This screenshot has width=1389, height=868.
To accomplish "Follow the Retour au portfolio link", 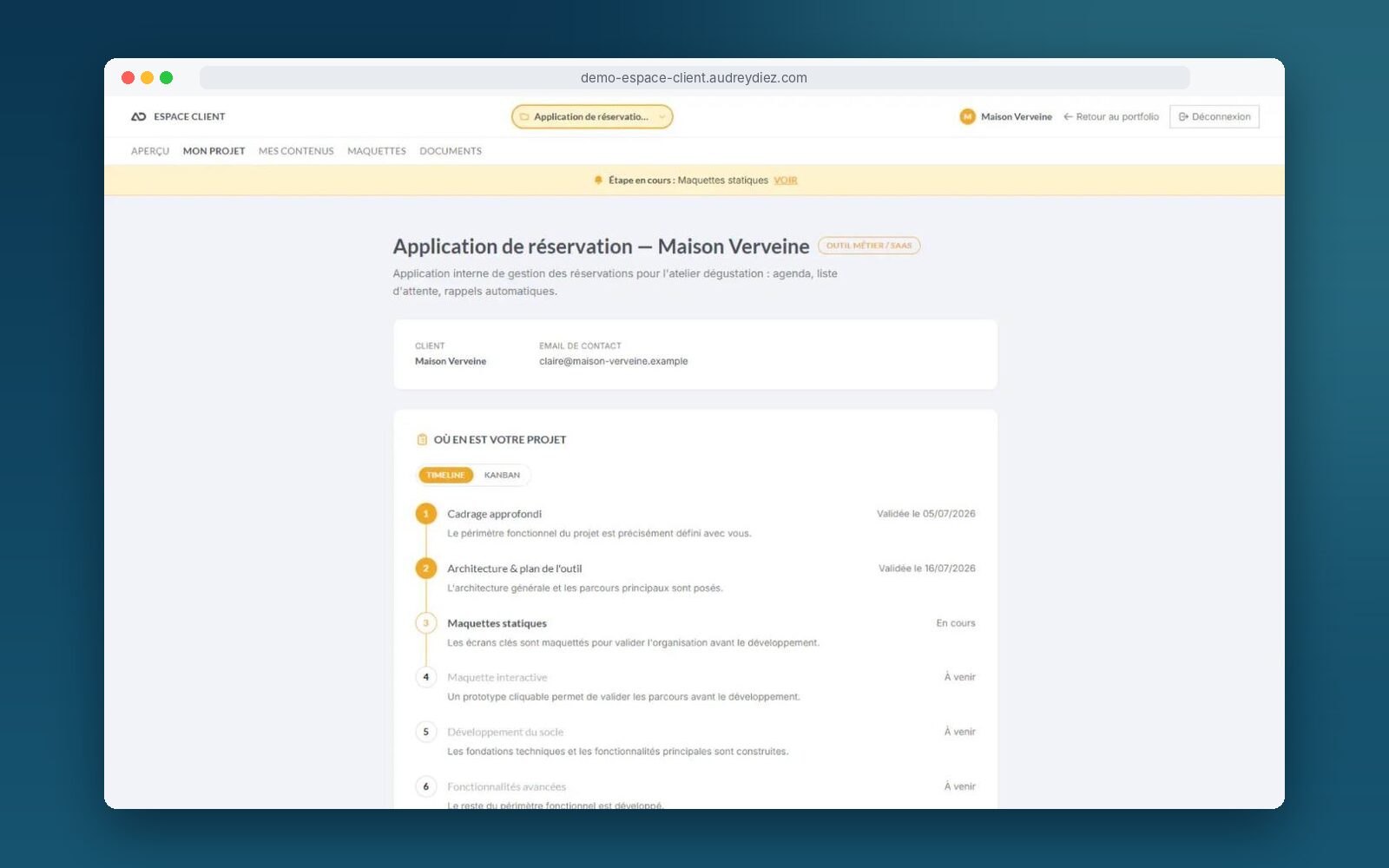I will coord(1111,116).
